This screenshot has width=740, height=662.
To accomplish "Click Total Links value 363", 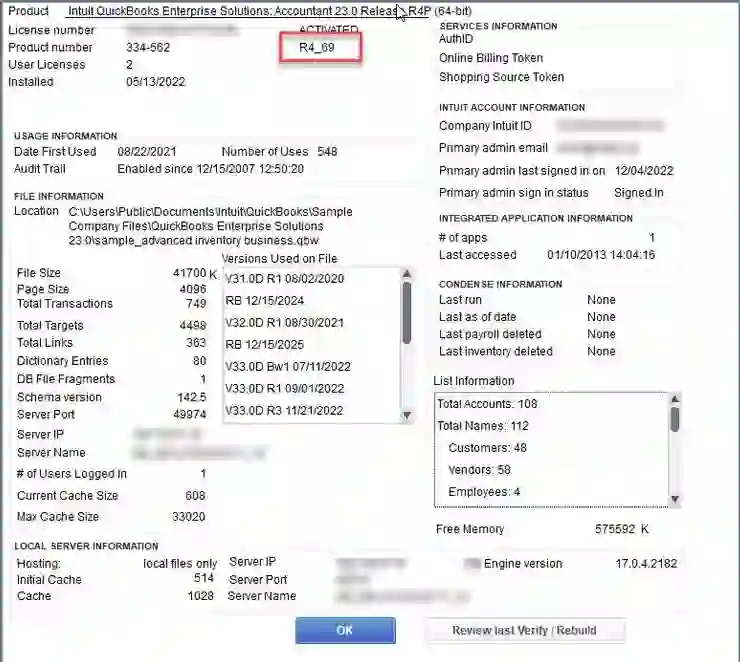I will 196,343.
